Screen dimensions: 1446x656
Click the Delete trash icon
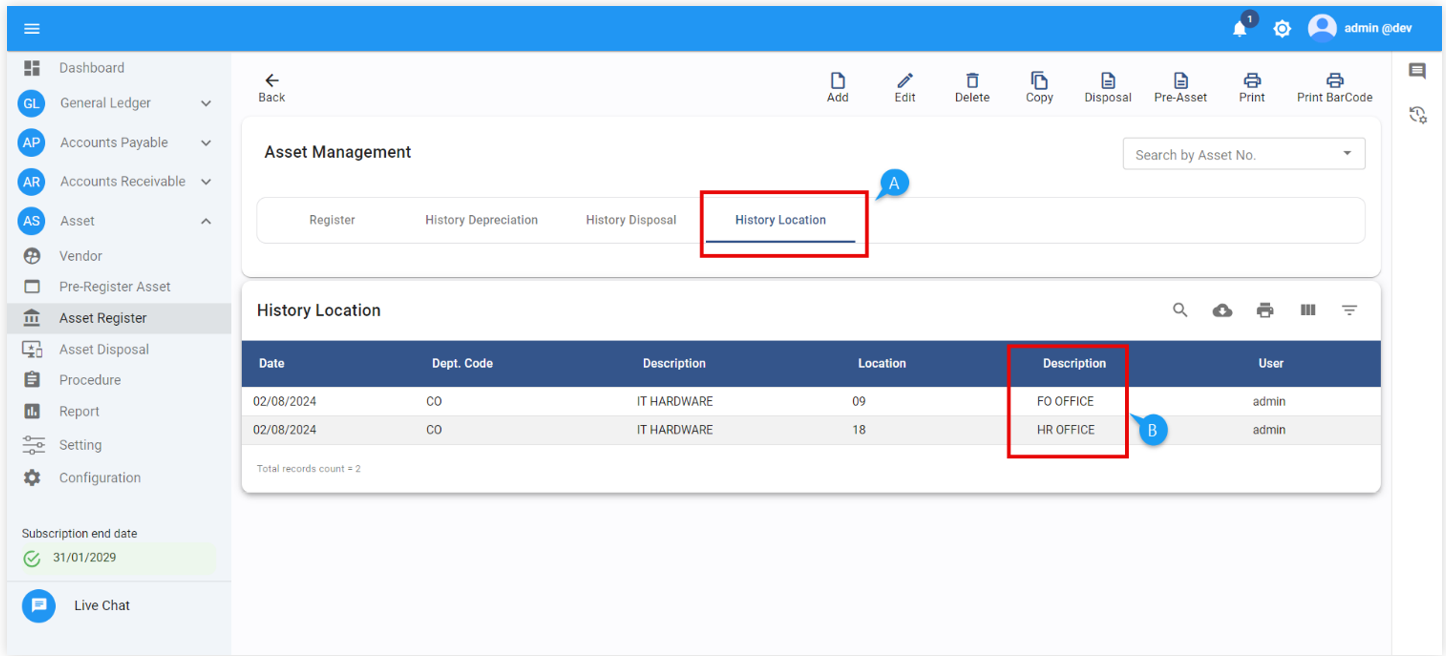(x=971, y=81)
